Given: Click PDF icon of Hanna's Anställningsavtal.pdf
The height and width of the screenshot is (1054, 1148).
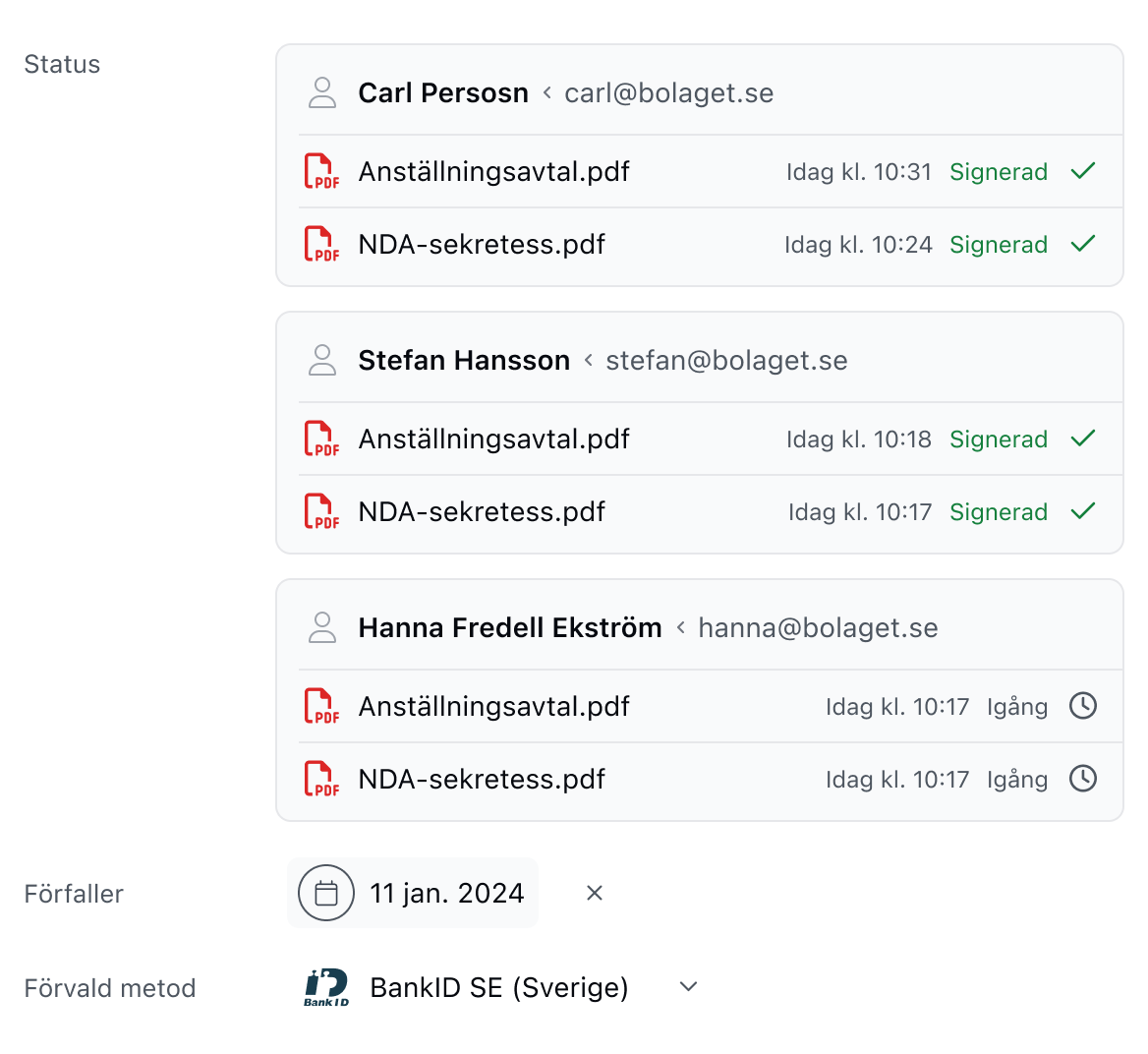Looking at the screenshot, I should tap(322, 706).
